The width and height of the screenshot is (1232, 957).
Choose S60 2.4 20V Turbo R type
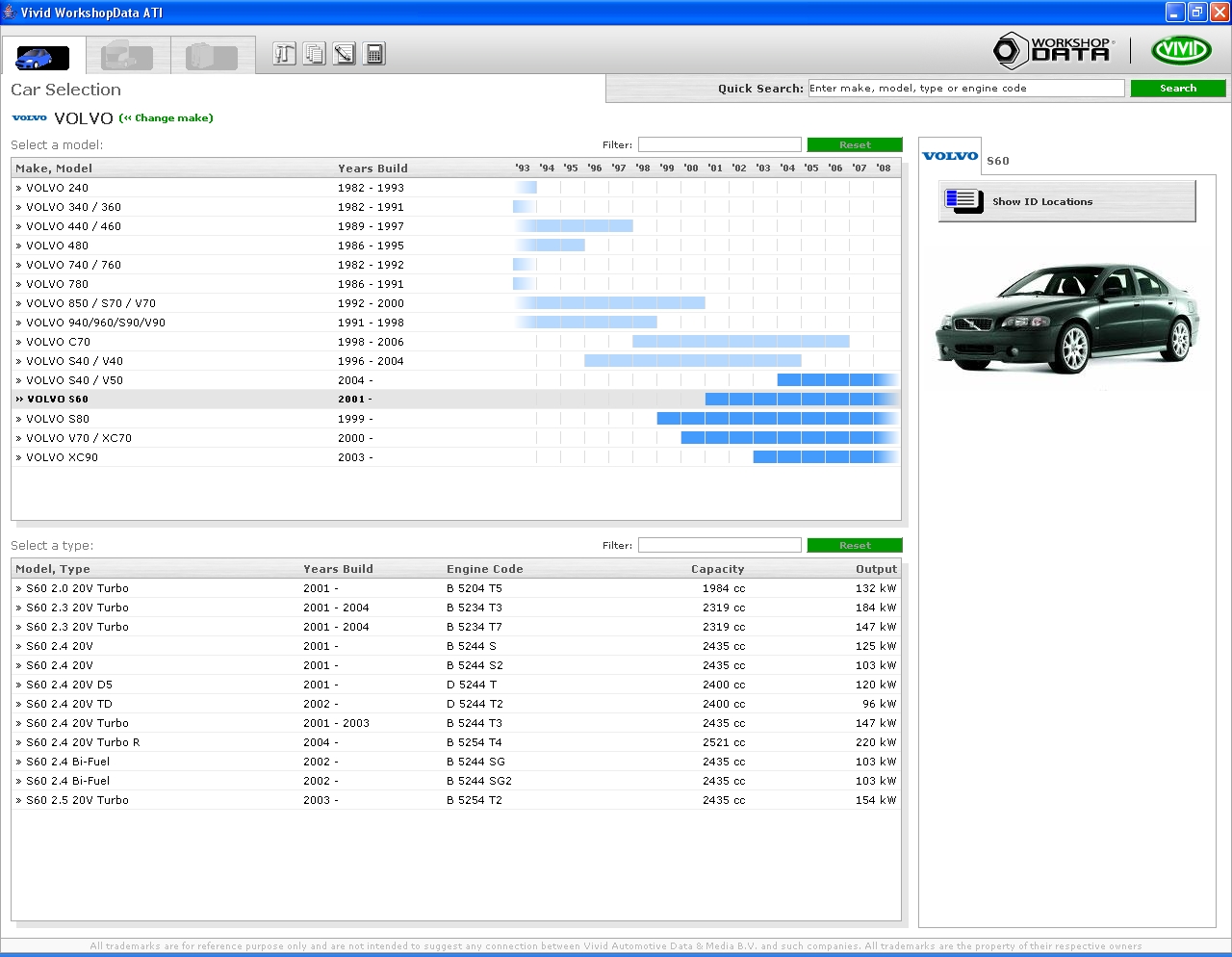click(x=456, y=742)
